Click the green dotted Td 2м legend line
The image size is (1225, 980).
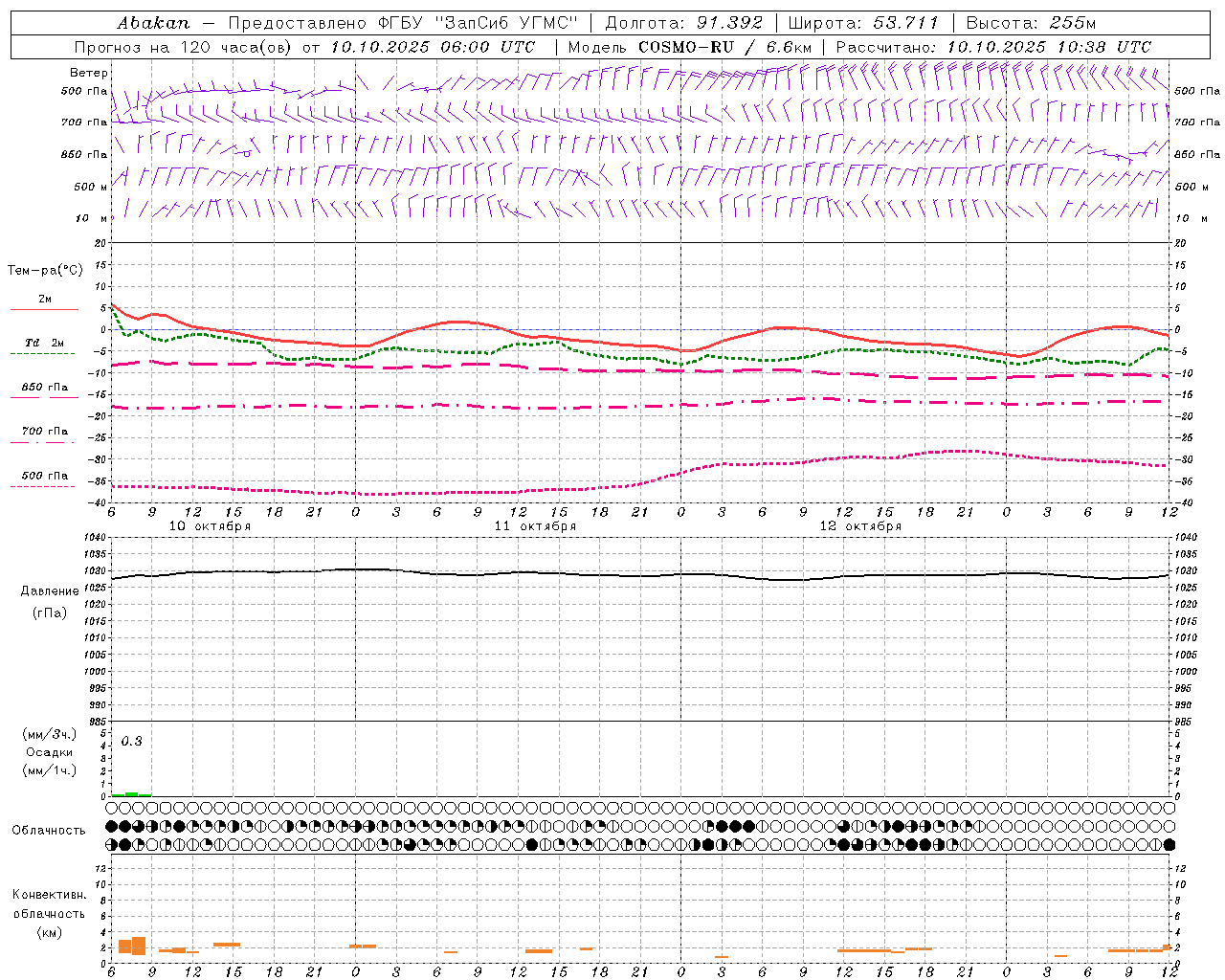(x=42, y=353)
